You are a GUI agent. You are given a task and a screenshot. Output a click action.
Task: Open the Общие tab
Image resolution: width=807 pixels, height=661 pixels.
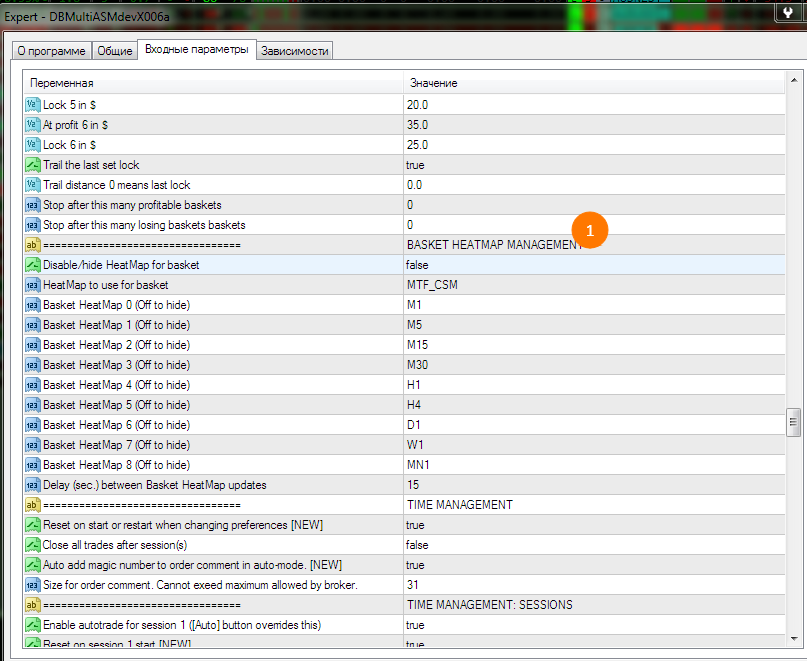(115, 51)
